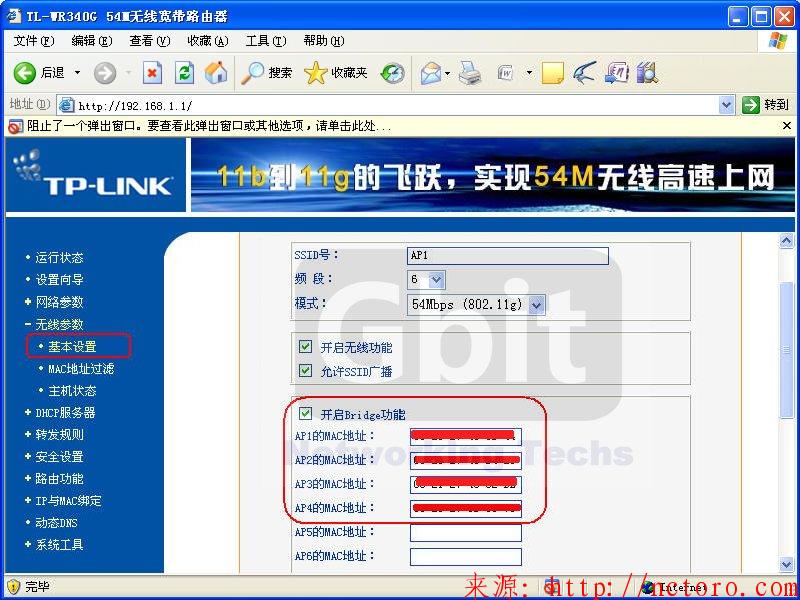This screenshot has height=600, width=800.
Task: Expand DHCP服务器 in sidebar
Action: point(65,412)
